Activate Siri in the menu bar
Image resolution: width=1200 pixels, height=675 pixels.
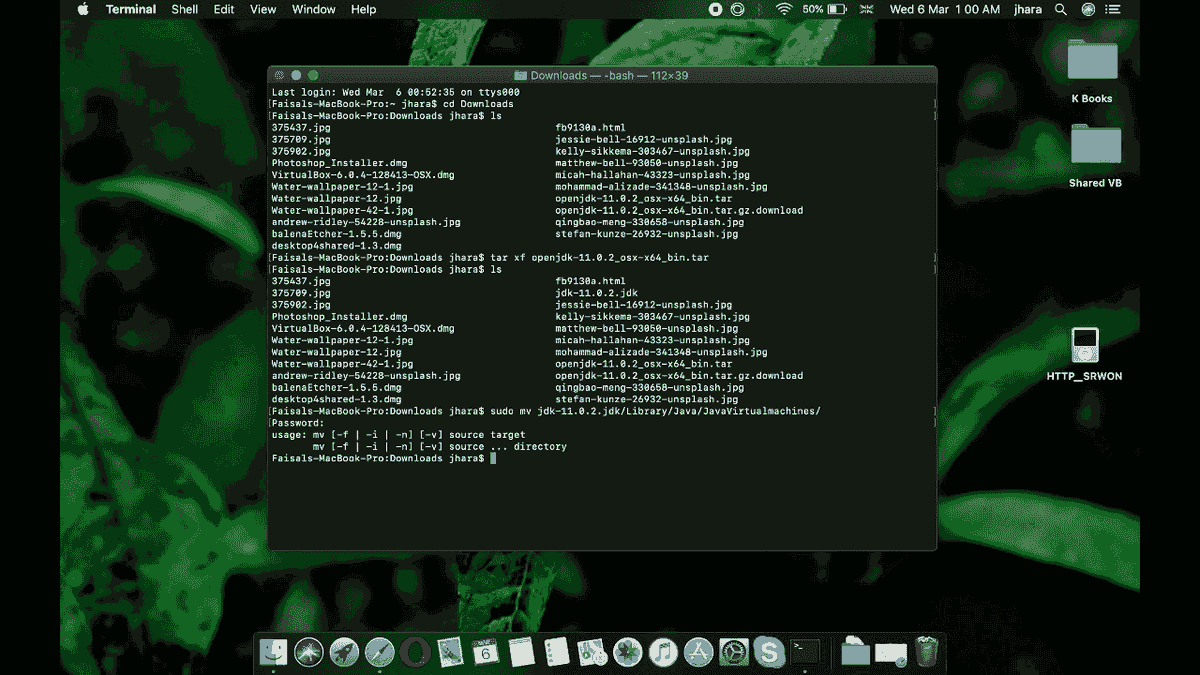[1088, 9]
